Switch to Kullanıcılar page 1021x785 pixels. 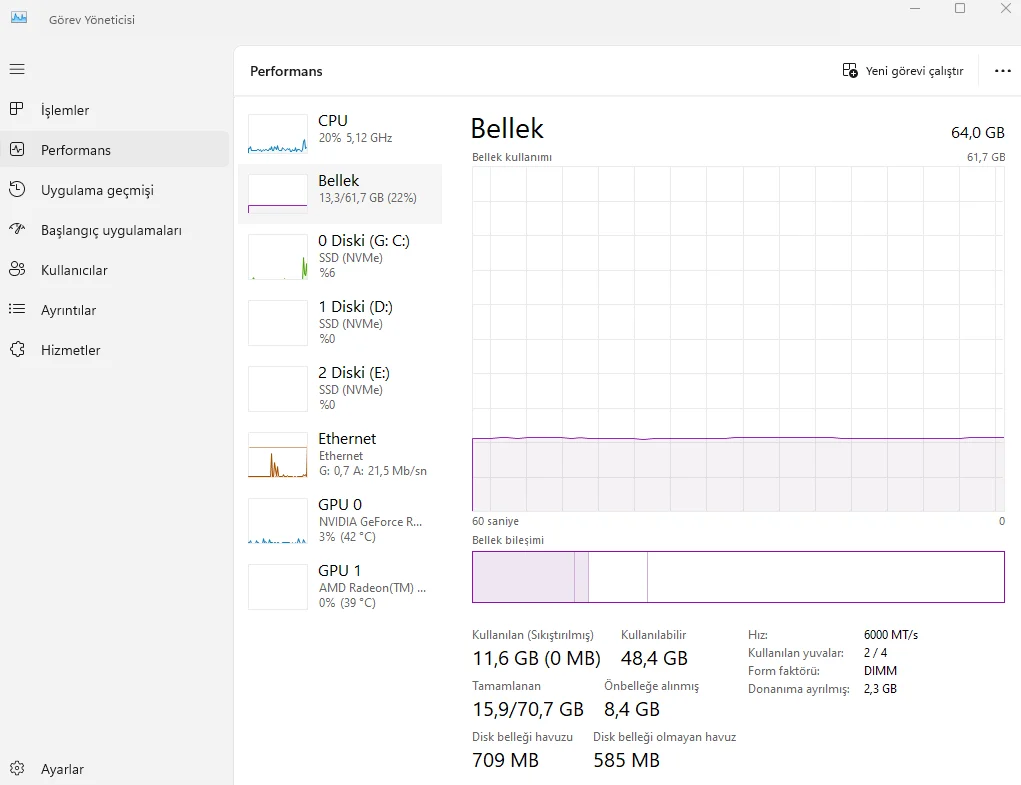coord(115,269)
